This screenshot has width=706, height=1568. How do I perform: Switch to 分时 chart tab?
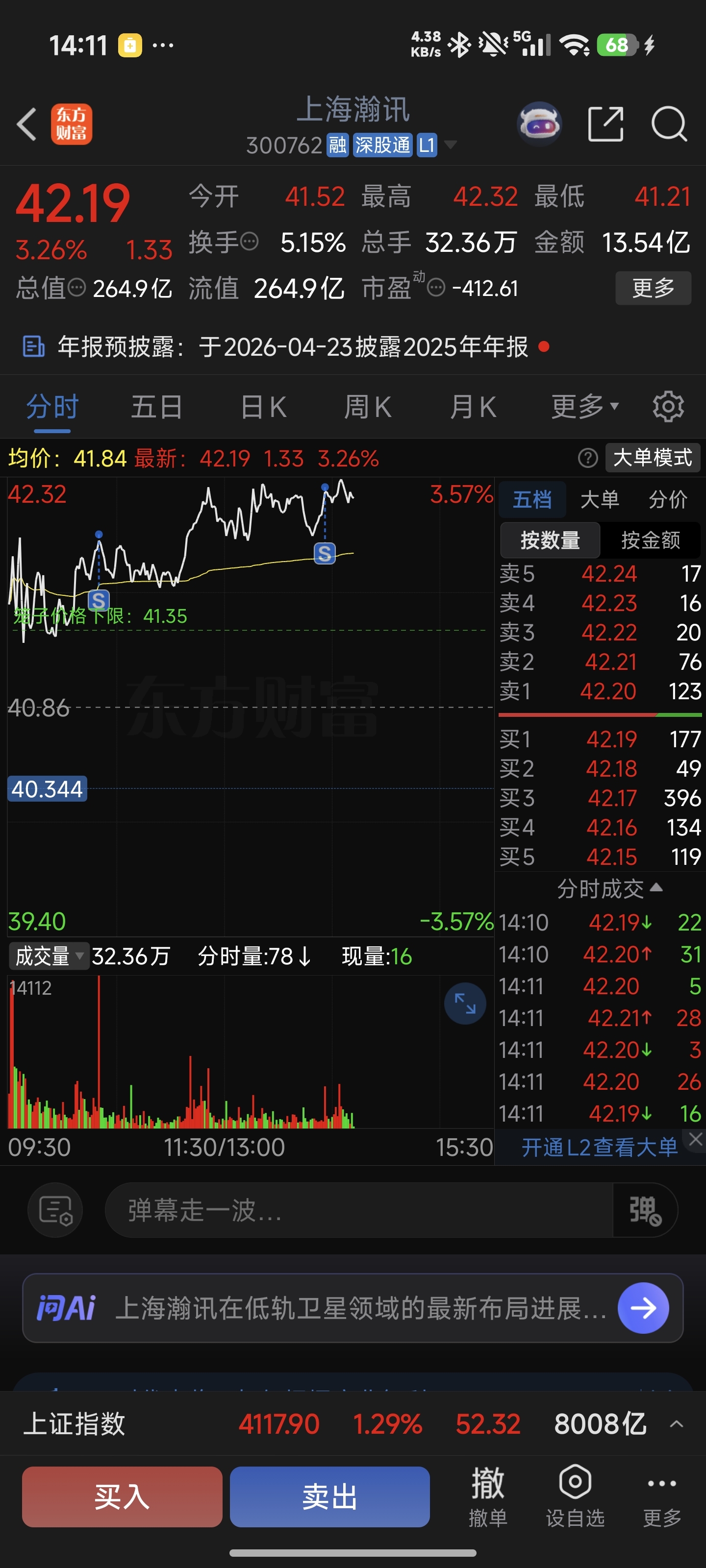52,406
